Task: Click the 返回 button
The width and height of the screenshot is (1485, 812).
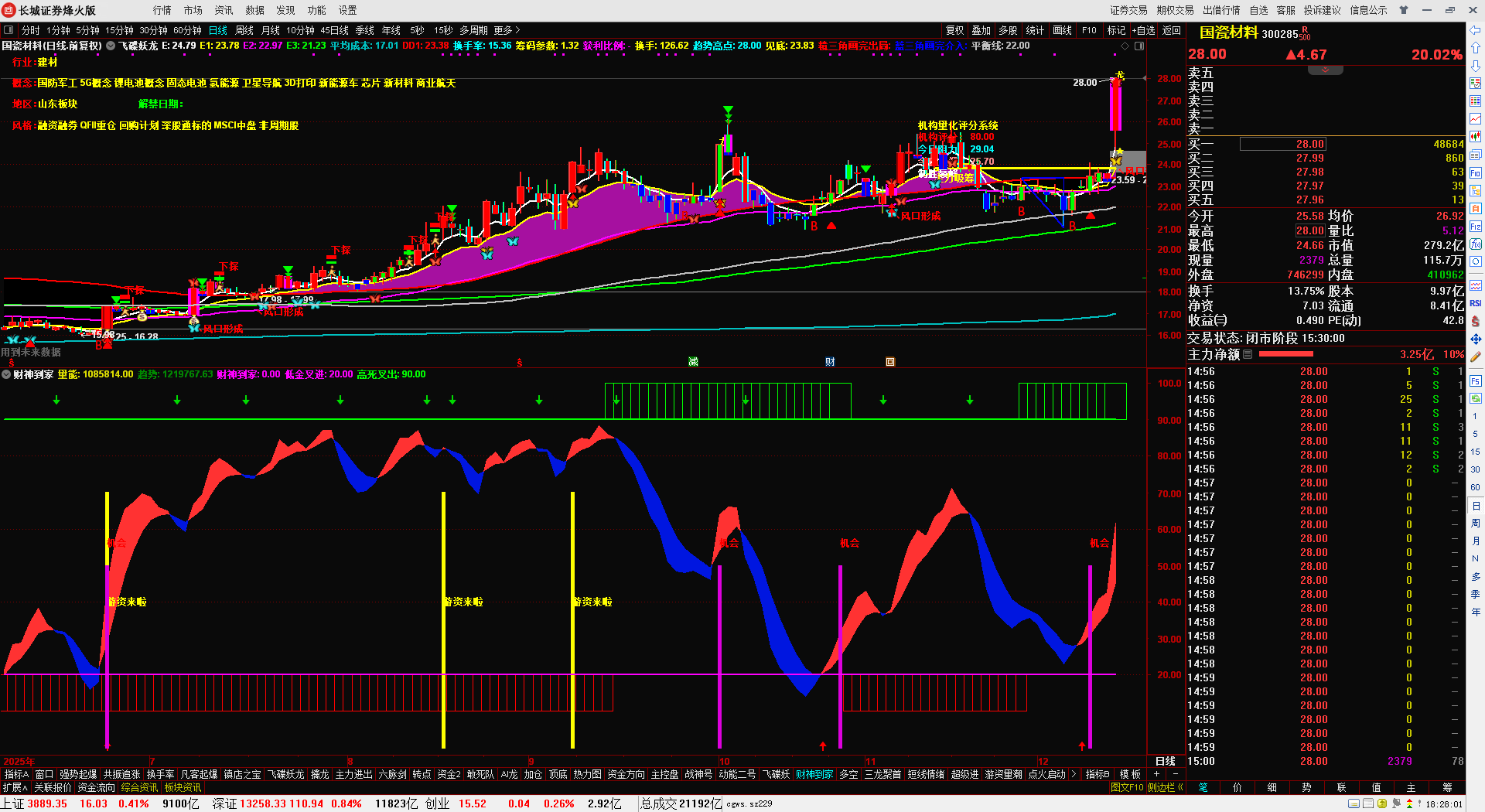Action: click(x=1172, y=30)
